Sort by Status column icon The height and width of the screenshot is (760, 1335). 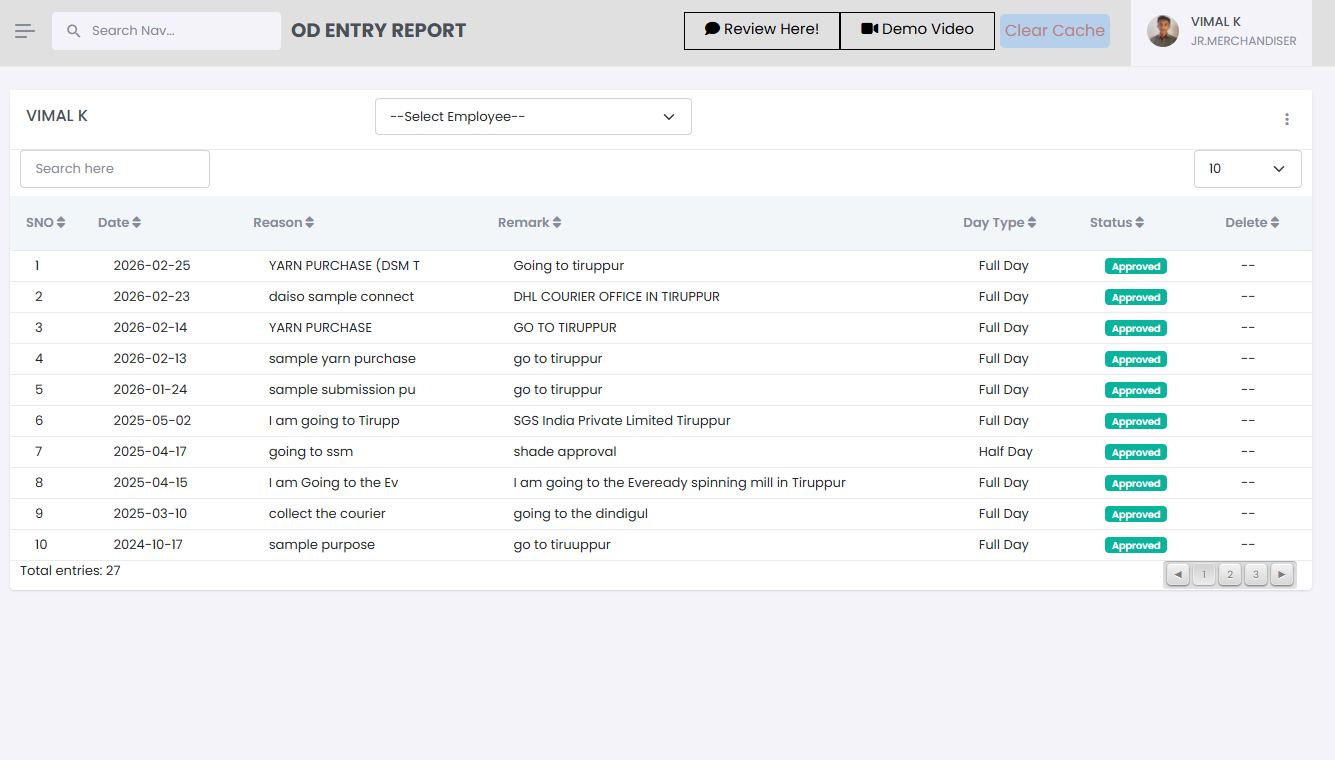(x=1140, y=223)
